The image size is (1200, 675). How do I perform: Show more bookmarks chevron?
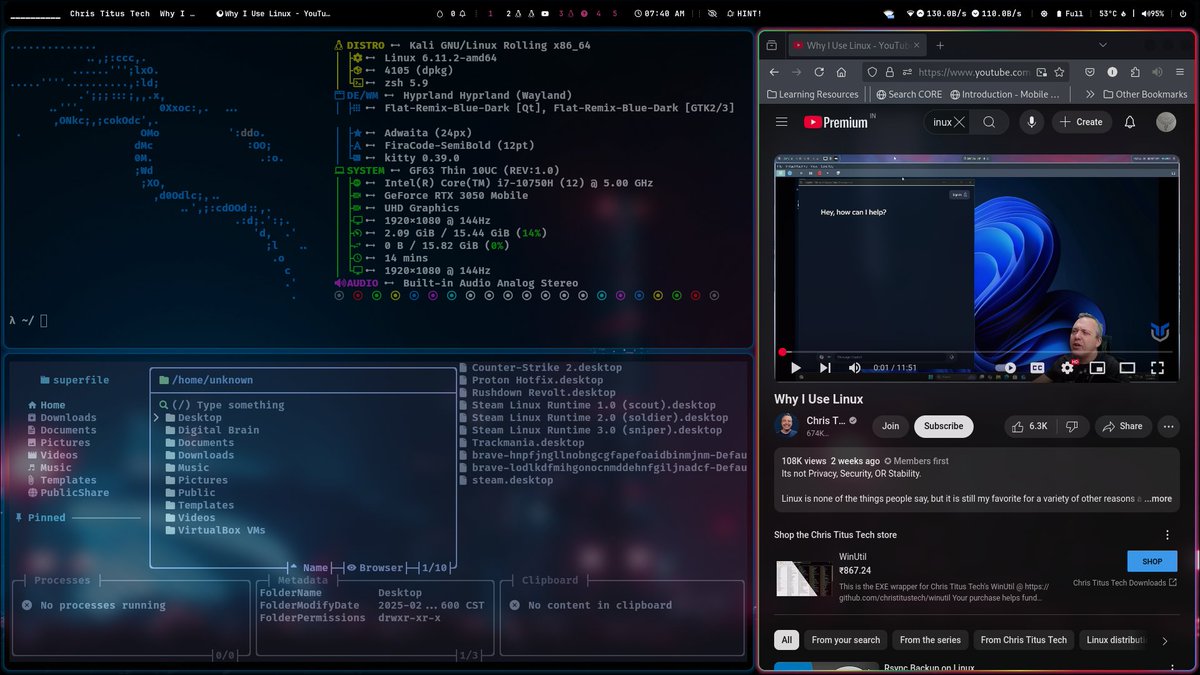(x=1089, y=94)
